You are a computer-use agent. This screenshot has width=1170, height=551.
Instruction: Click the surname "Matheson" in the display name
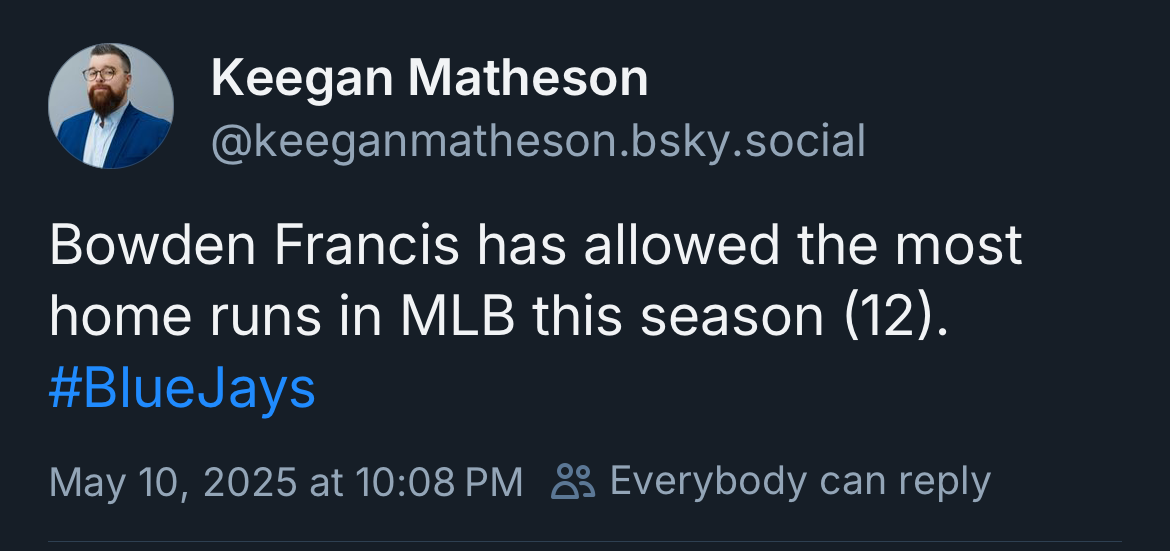tap(526, 79)
